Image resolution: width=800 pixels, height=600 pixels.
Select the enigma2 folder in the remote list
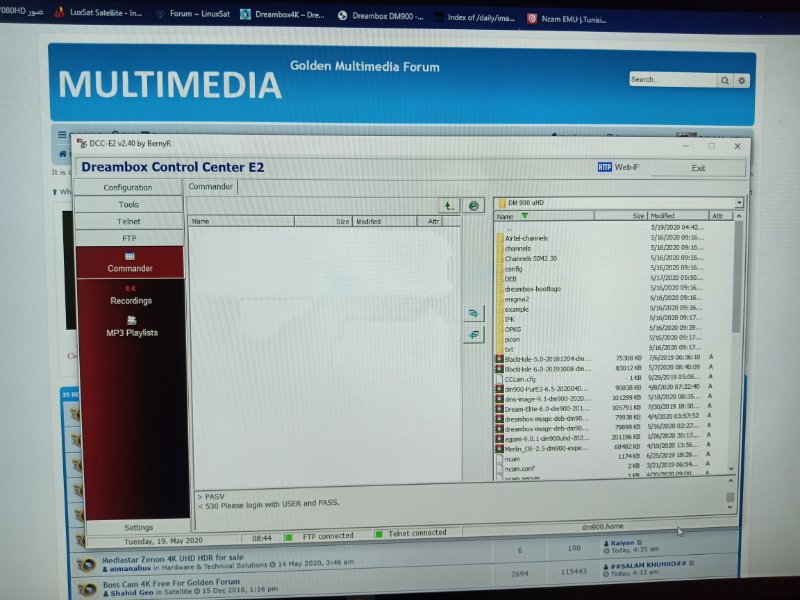pos(516,299)
